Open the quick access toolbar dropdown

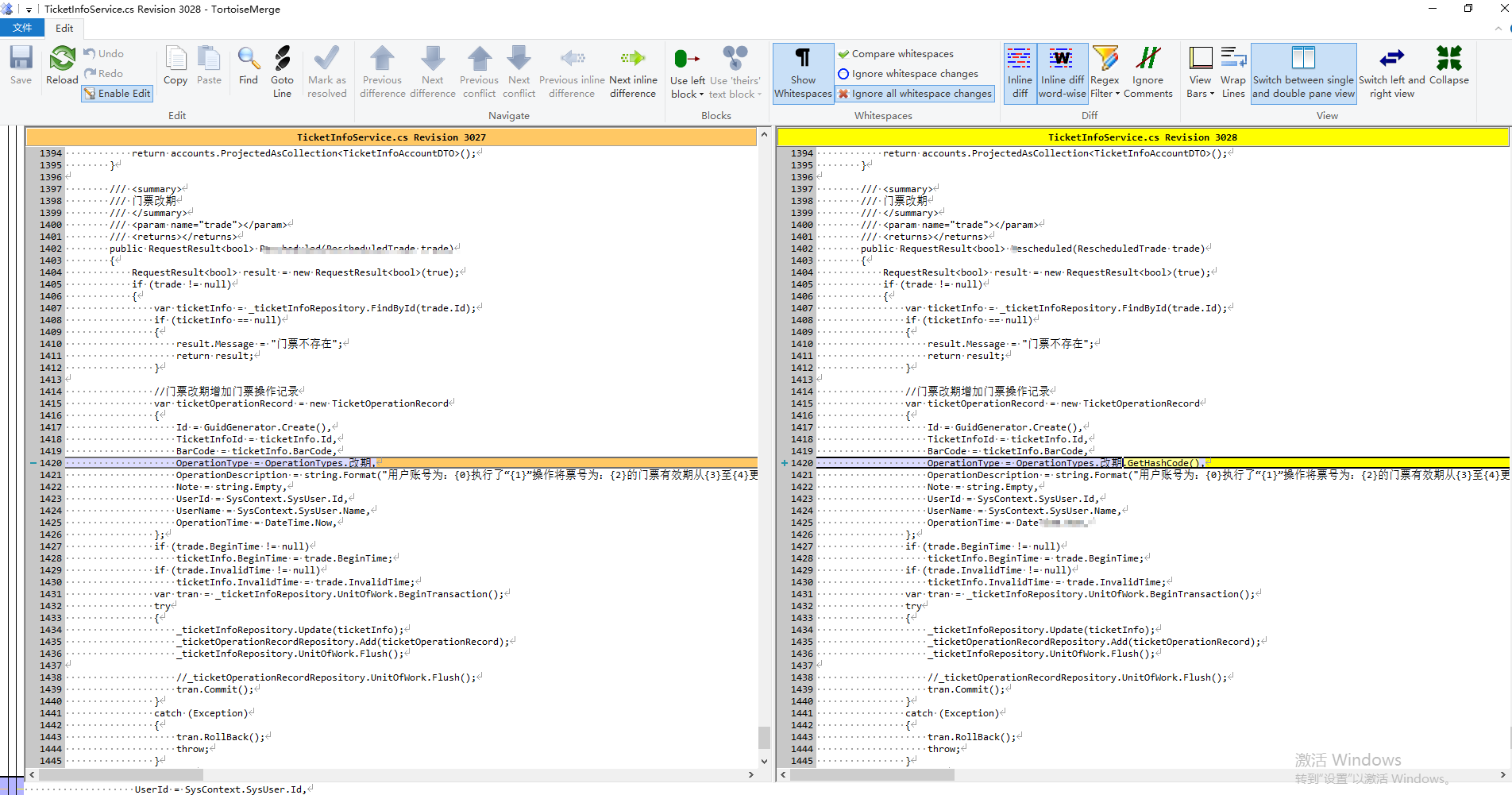tap(29, 10)
